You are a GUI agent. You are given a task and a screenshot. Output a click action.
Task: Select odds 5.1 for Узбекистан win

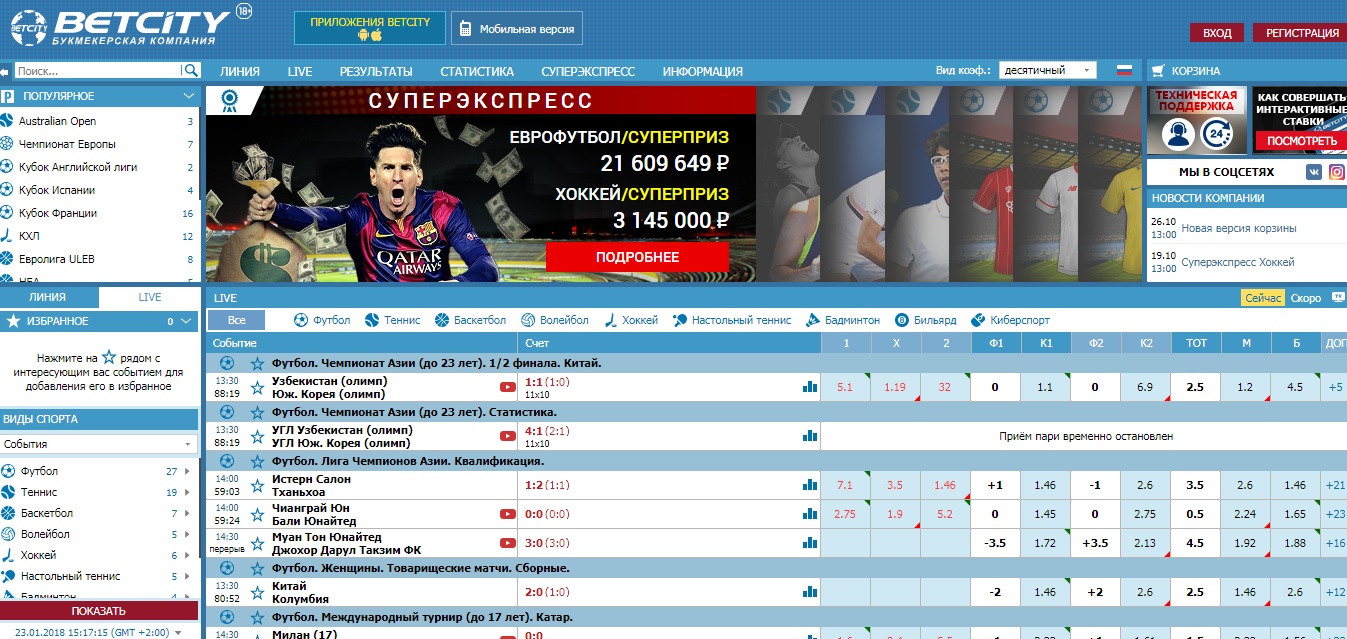pyautogui.click(x=845, y=387)
